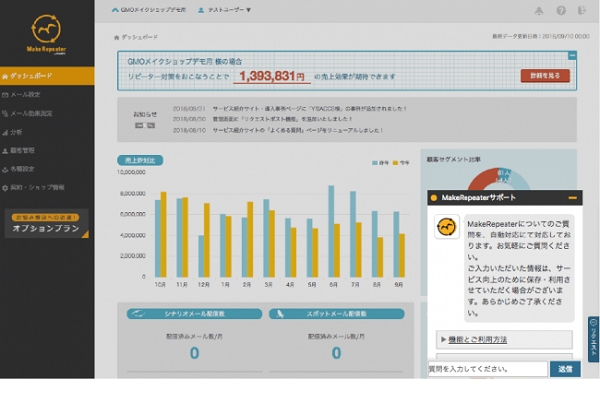This screenshot has width=600, height=400.
Task: Open the リクエスト side tab on the right edge
Action: click(x=593, y=339)
